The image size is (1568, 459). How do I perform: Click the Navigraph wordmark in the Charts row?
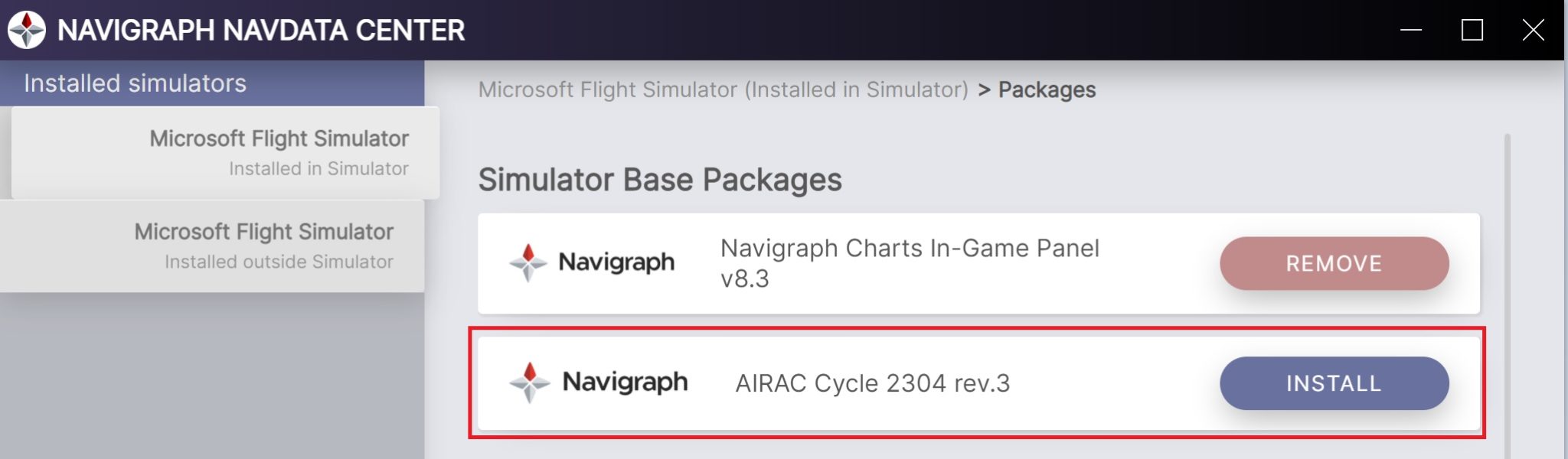[616, 262]
